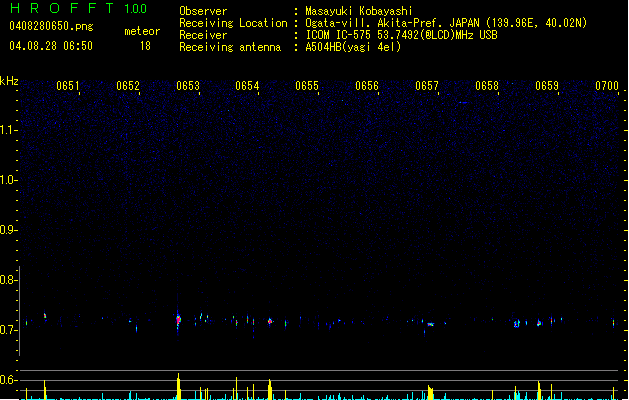Click the 0.6 kHz frequency tick label

pos(8,380)
